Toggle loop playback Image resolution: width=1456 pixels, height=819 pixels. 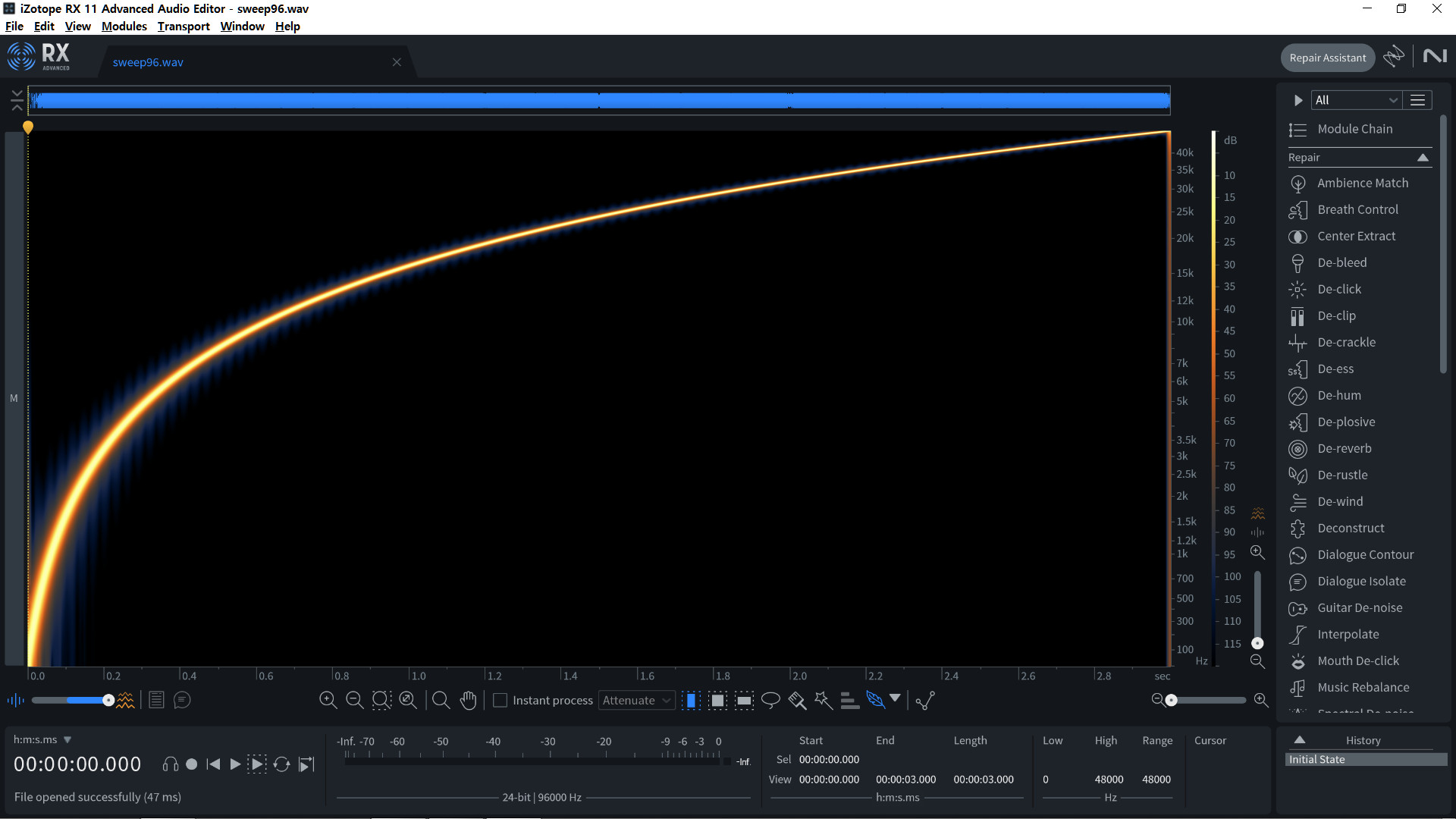(281, 764)
